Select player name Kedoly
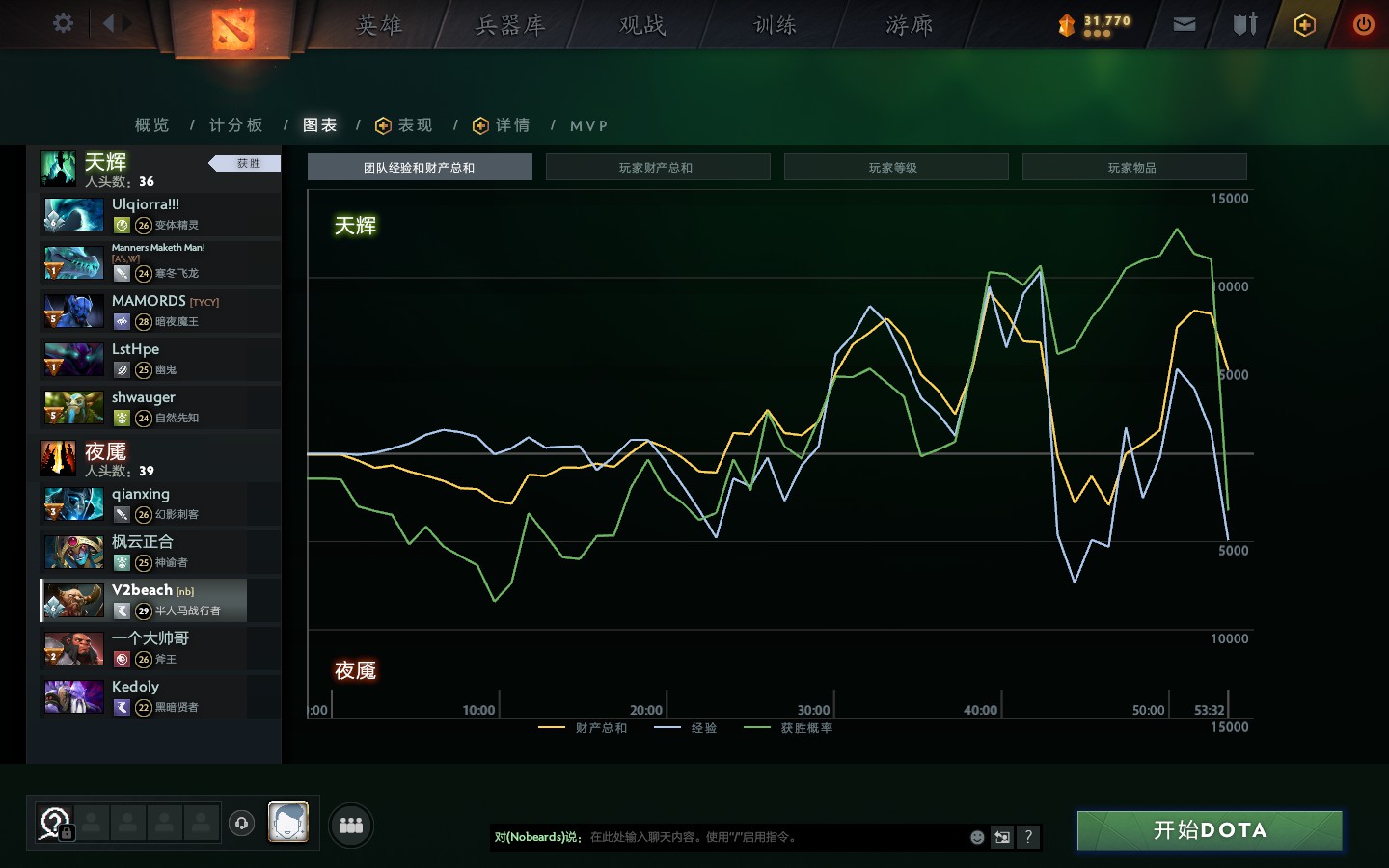This screenshot has height=868, width=1389. point(135,687)
